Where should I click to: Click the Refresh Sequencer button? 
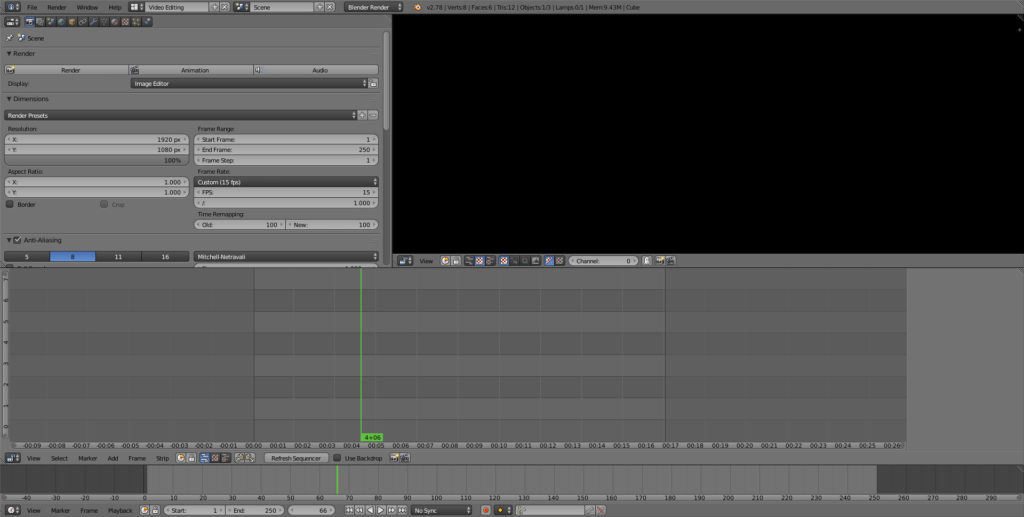tap(295, 458)
